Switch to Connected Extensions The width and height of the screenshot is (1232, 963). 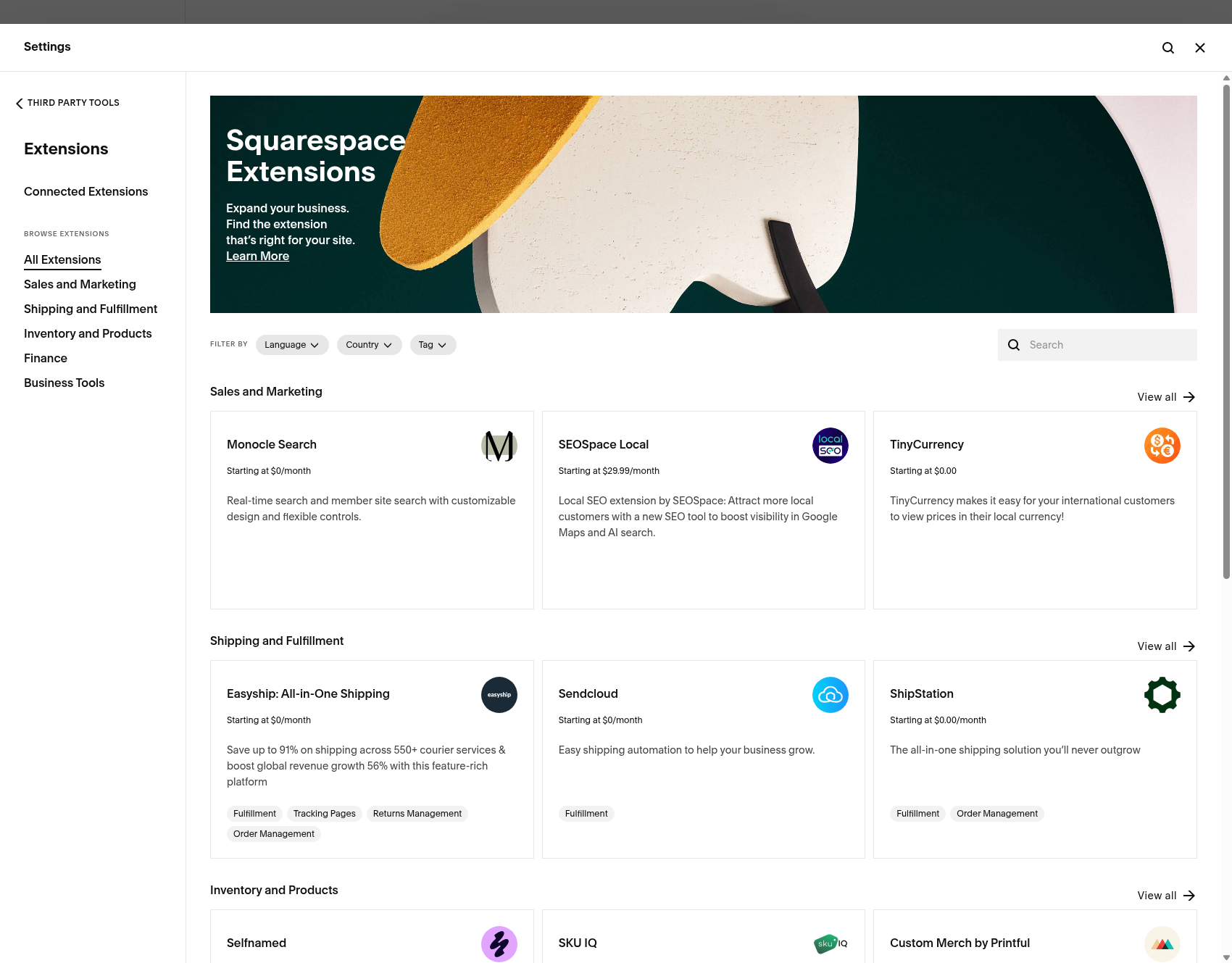86,191
